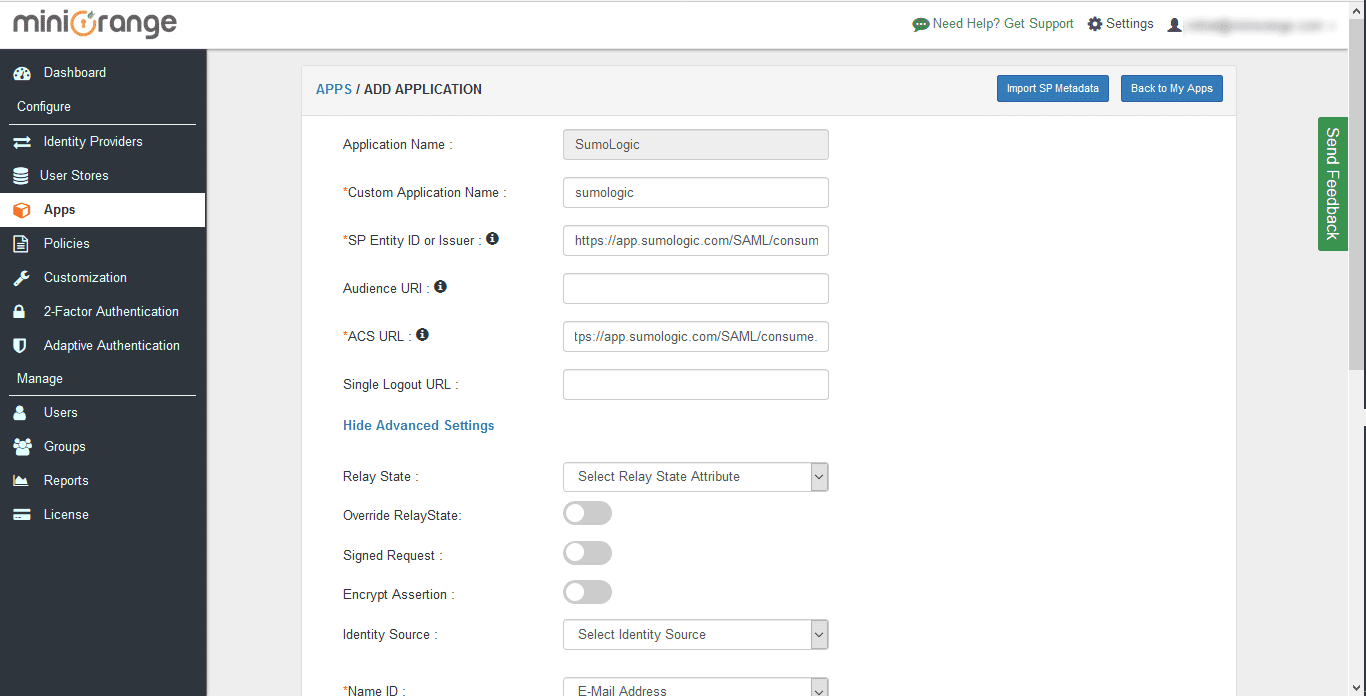Click the Audience URI input field
Viewport: 1366px width, 696px height.
(x=696, y=289)
